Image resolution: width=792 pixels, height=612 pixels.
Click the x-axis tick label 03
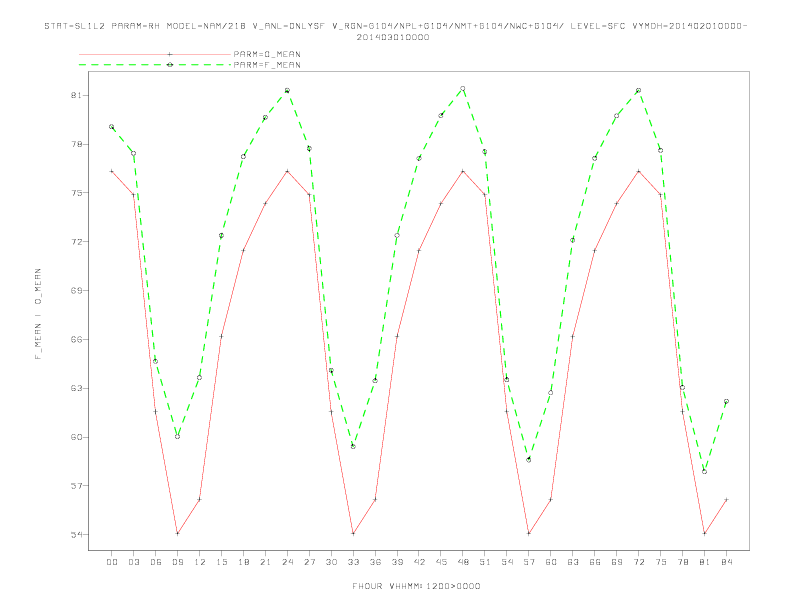[133, 562]
